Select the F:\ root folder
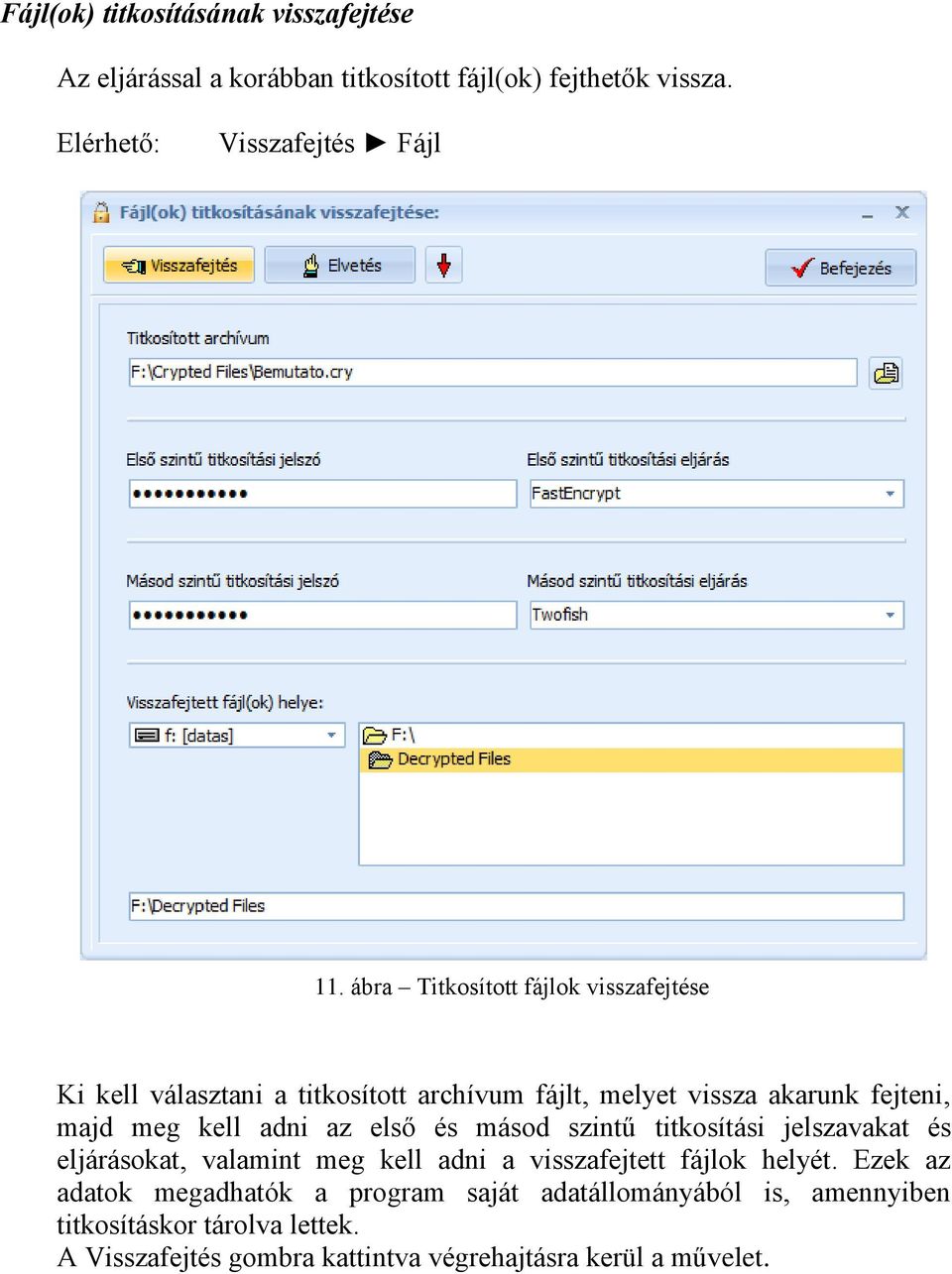Image resolution: width=952 pixels, height=1274 pixels. (390, 735)
